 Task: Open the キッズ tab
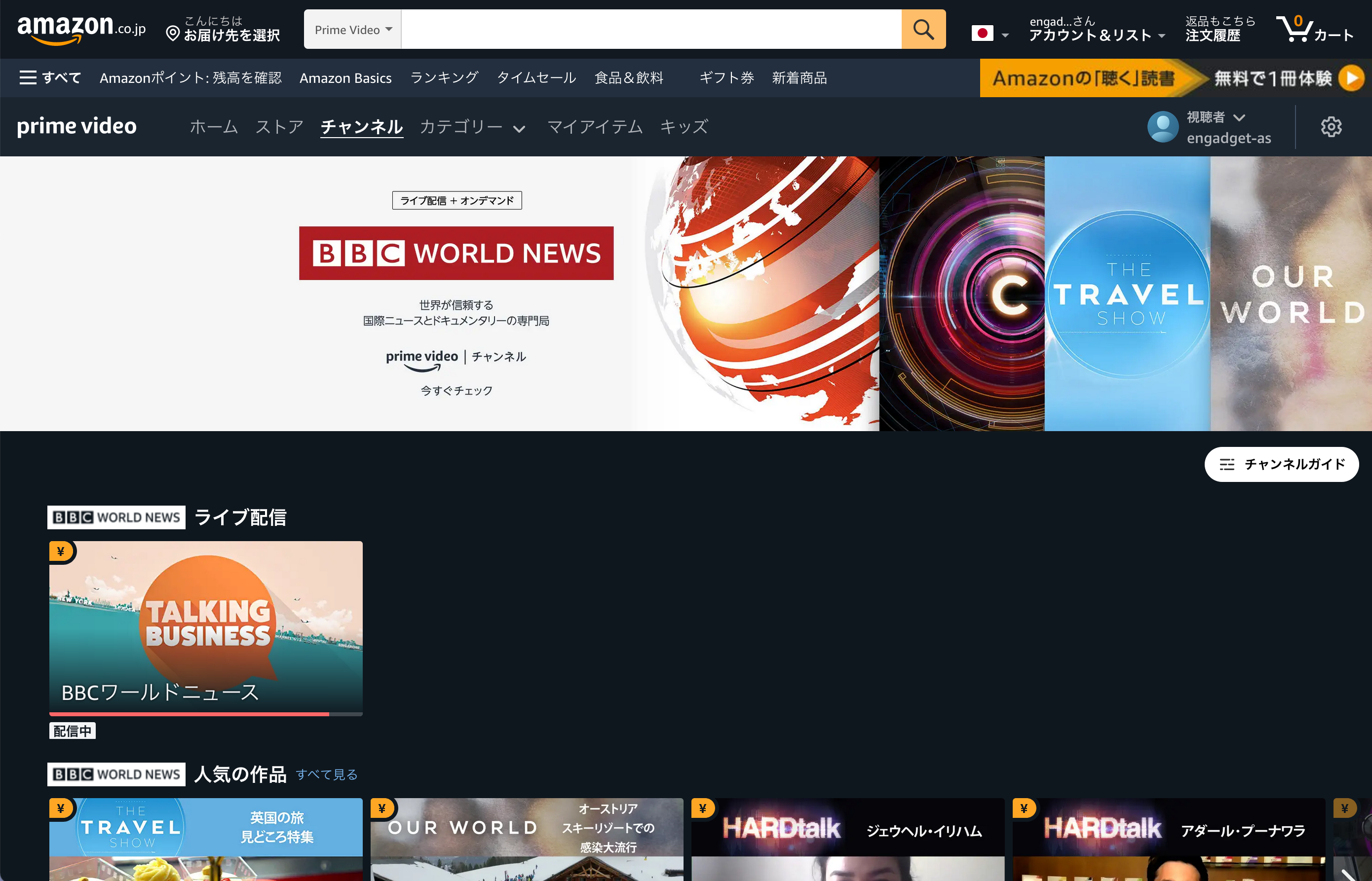pyautogui.click(x=684, y=126)
